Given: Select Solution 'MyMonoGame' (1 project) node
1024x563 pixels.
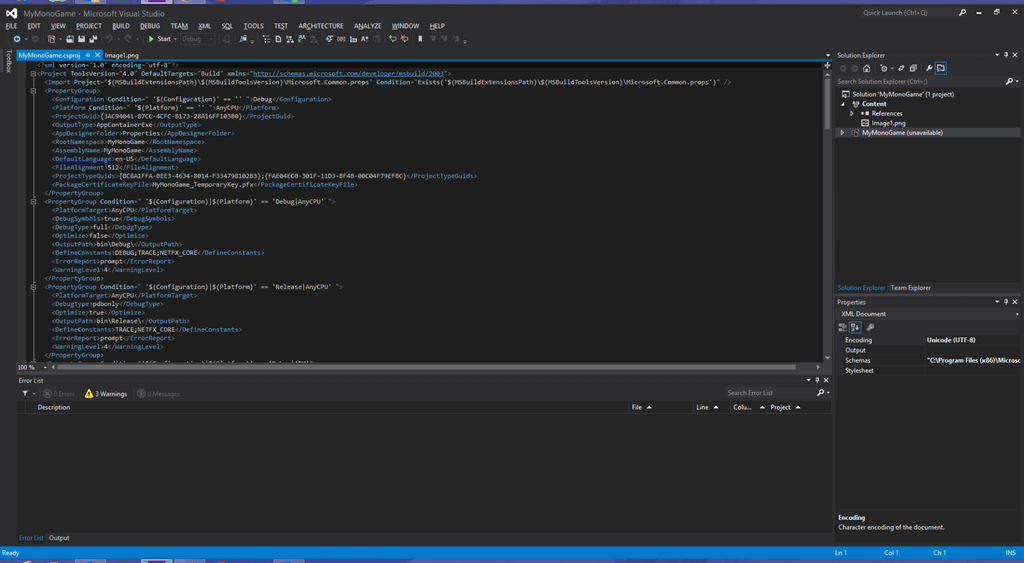Looking at the screenshot, I should tap(903, 94).
